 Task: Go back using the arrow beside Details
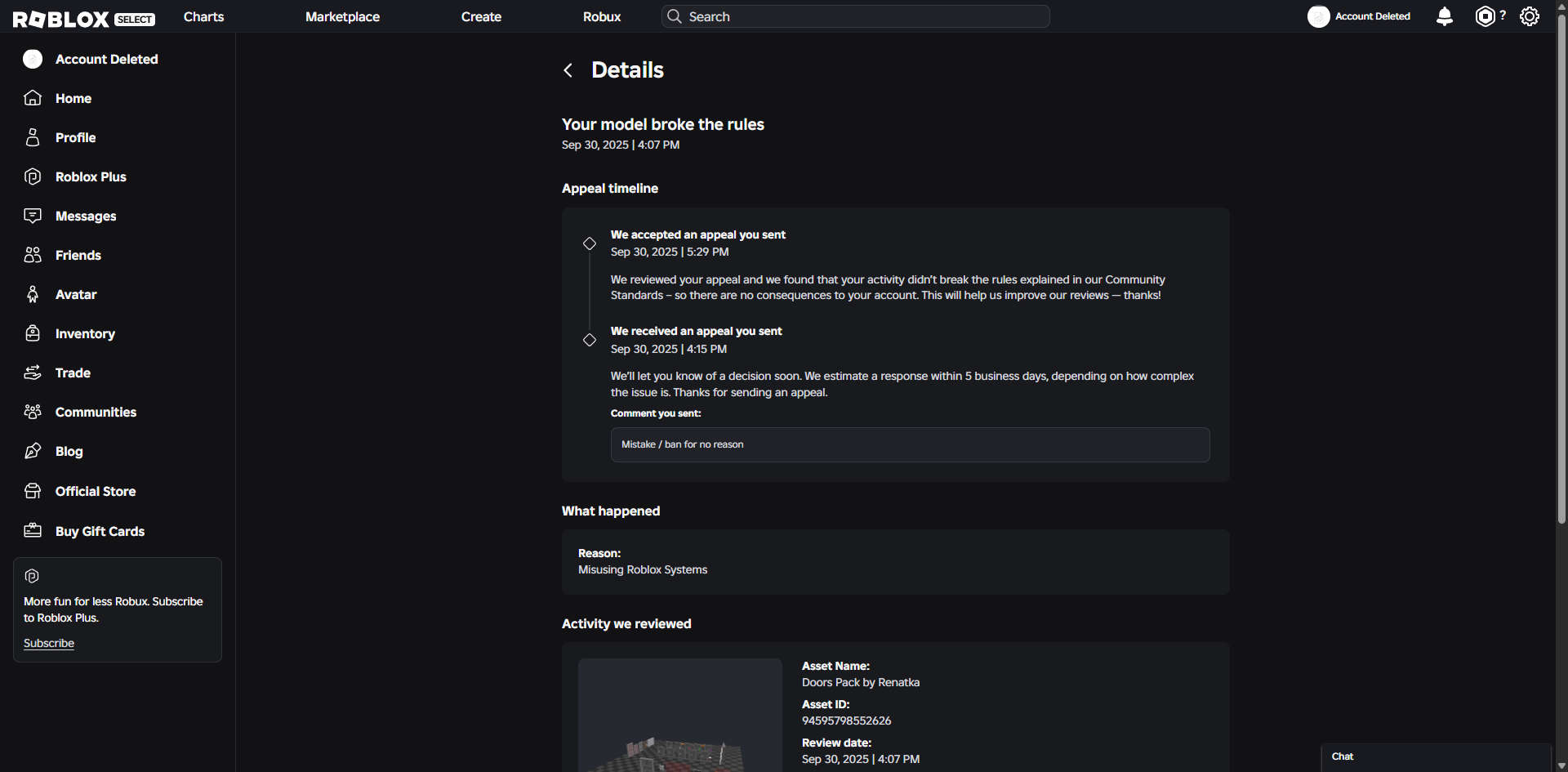(568, 70)
